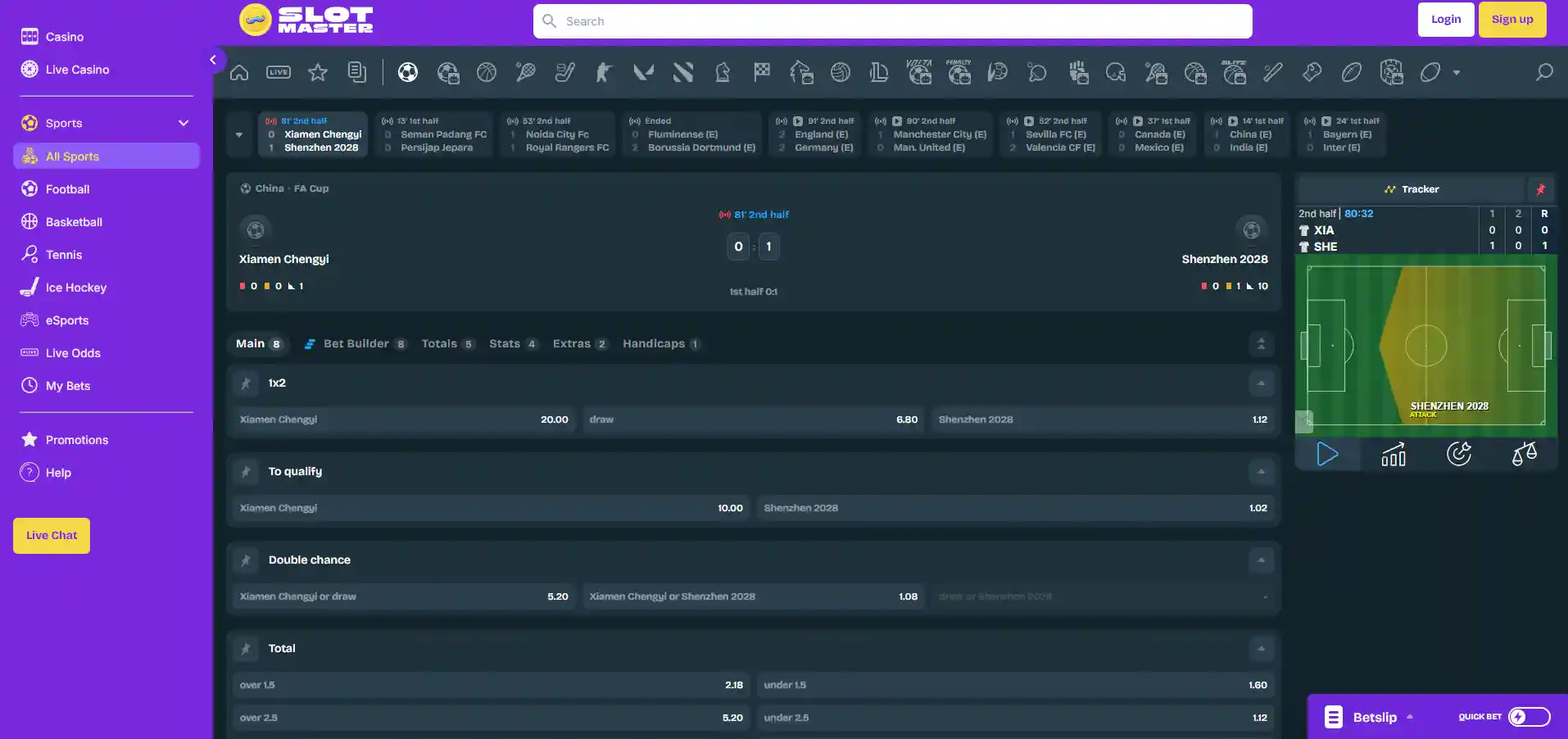Select the table tennis paddle icon
This screenshot has height=739, width=1568.
point(1037,73)
